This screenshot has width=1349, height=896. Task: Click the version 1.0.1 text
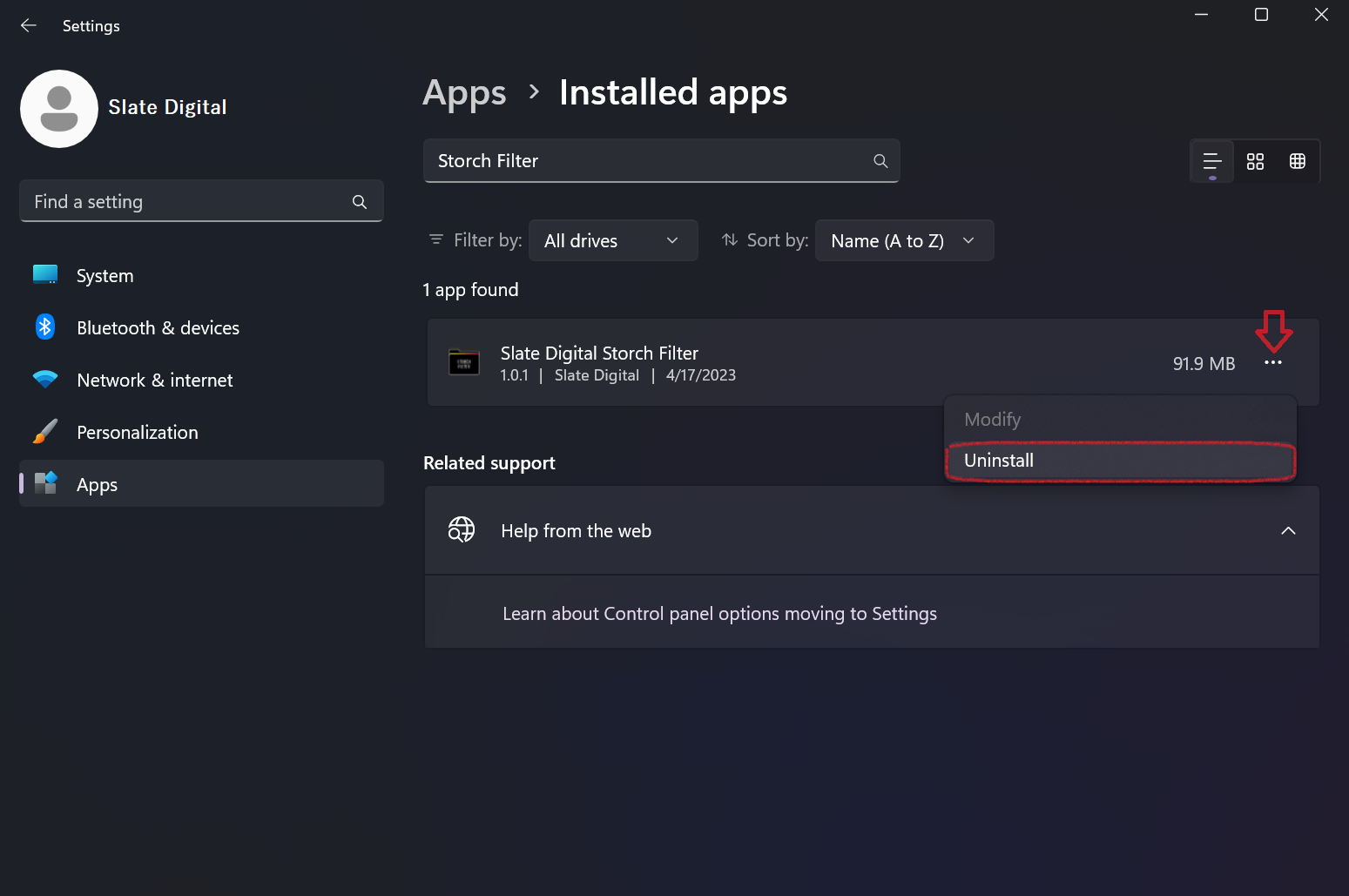pyautogui.click(x=514, y=375)
